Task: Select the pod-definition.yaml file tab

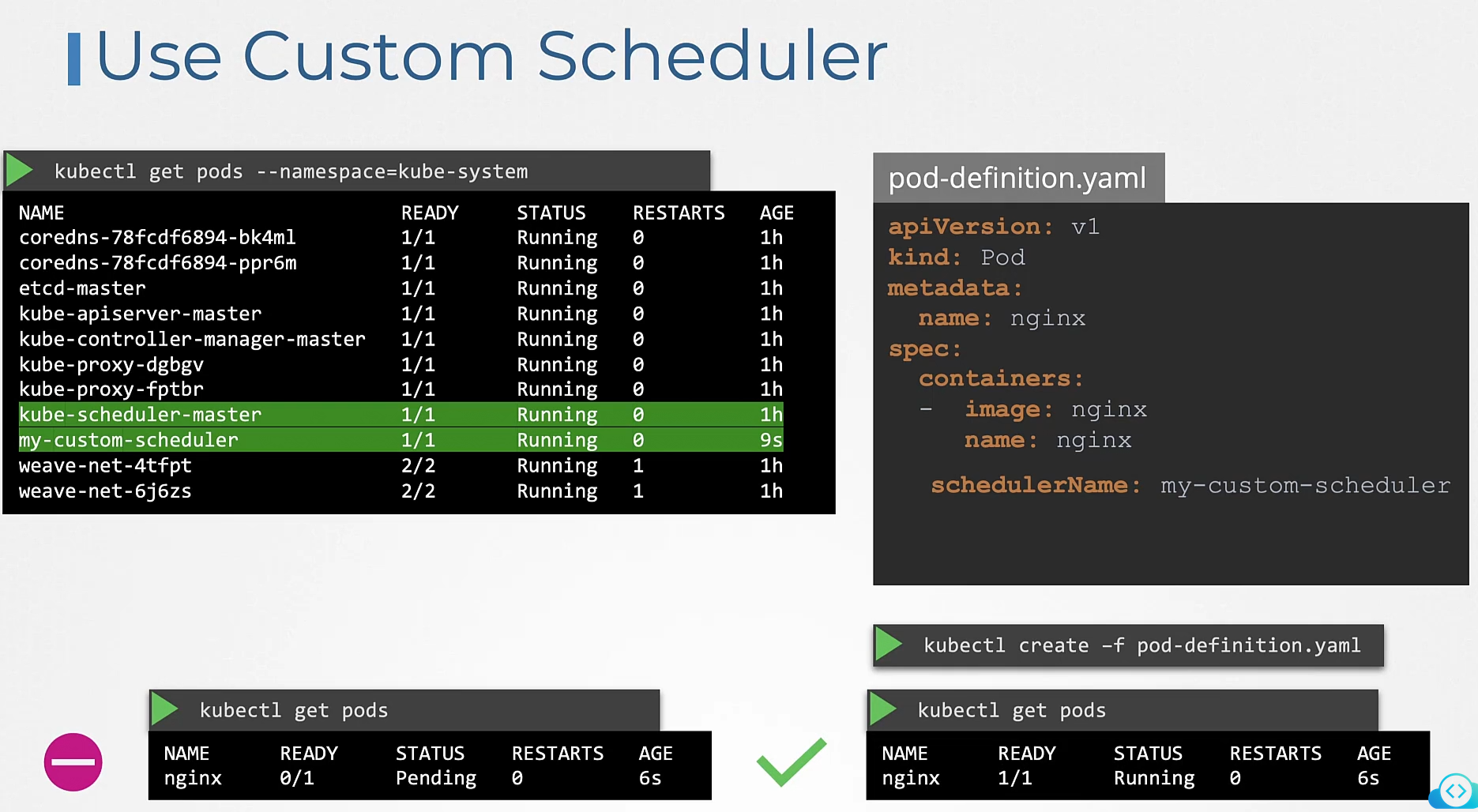Action: coord(1017,178)
